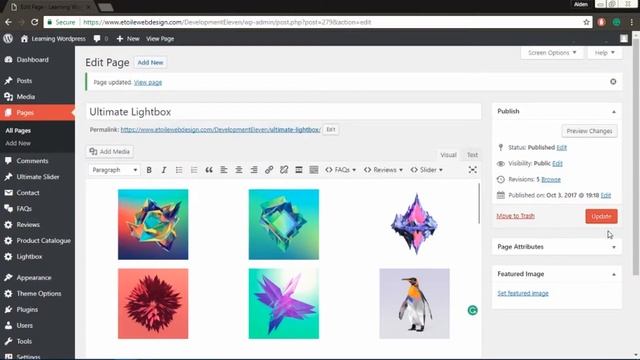
Task: Align text left
Action: 224,170
